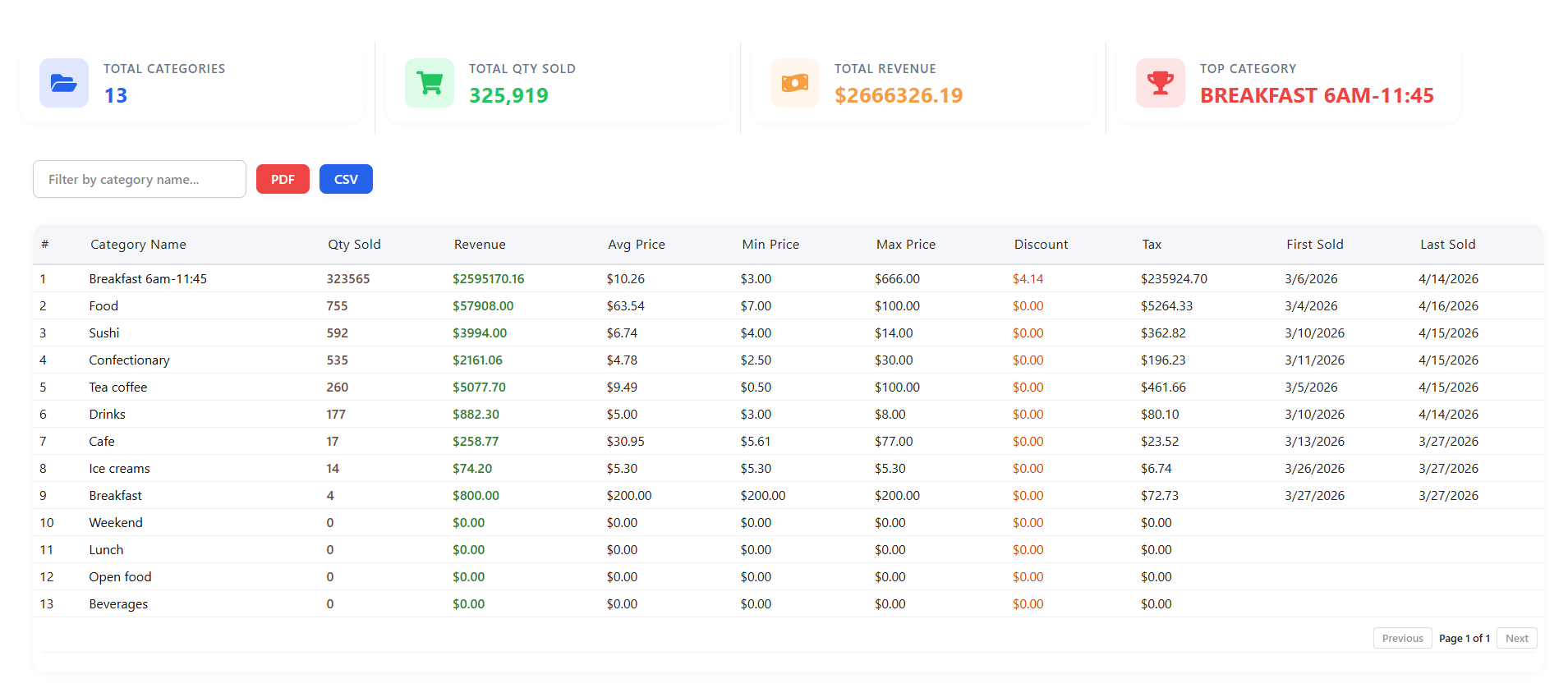
Task: Sort by Last Sold column header
Action: pyautogui.click(x=1448, y=244)
